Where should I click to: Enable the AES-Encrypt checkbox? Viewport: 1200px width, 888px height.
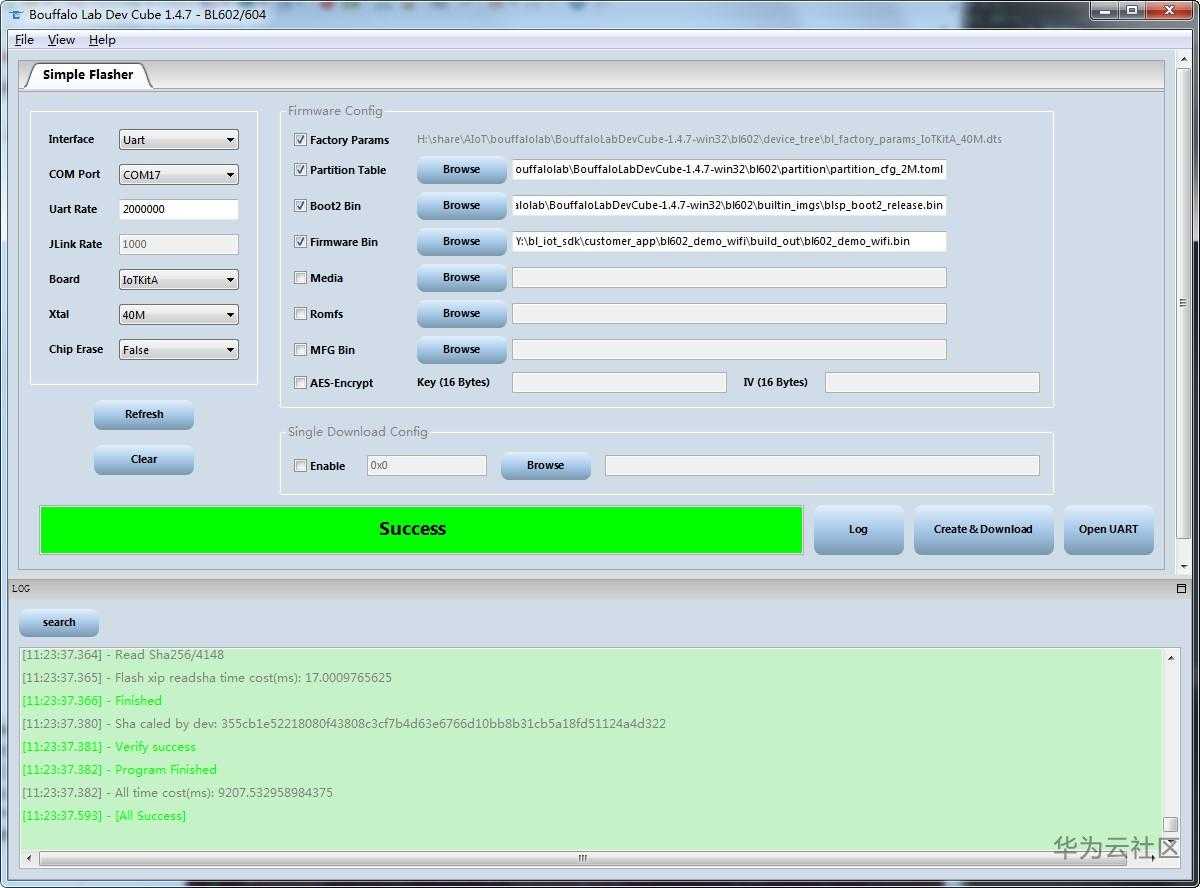[x=300, y=383]
